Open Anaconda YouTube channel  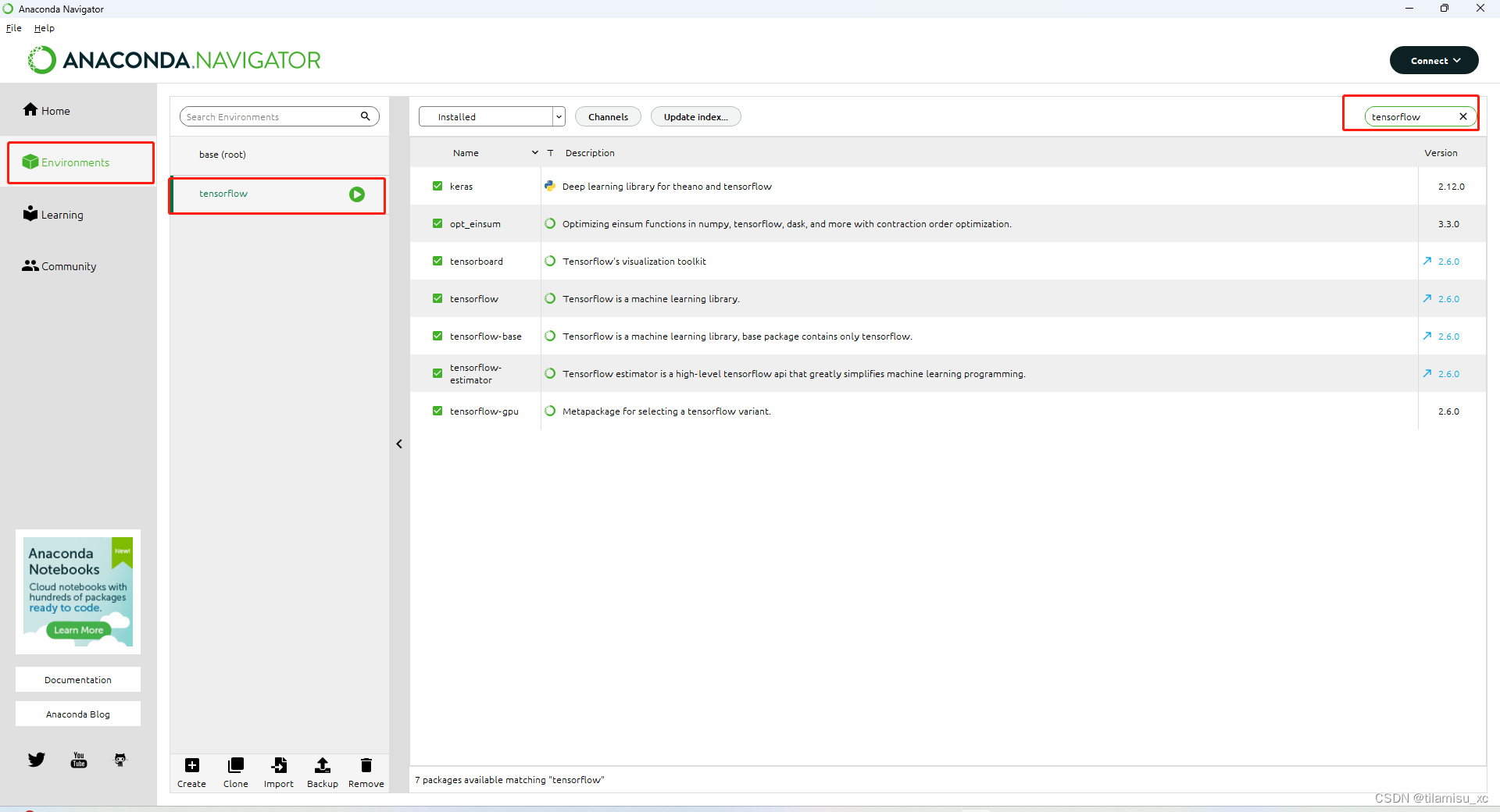point(79,760)
